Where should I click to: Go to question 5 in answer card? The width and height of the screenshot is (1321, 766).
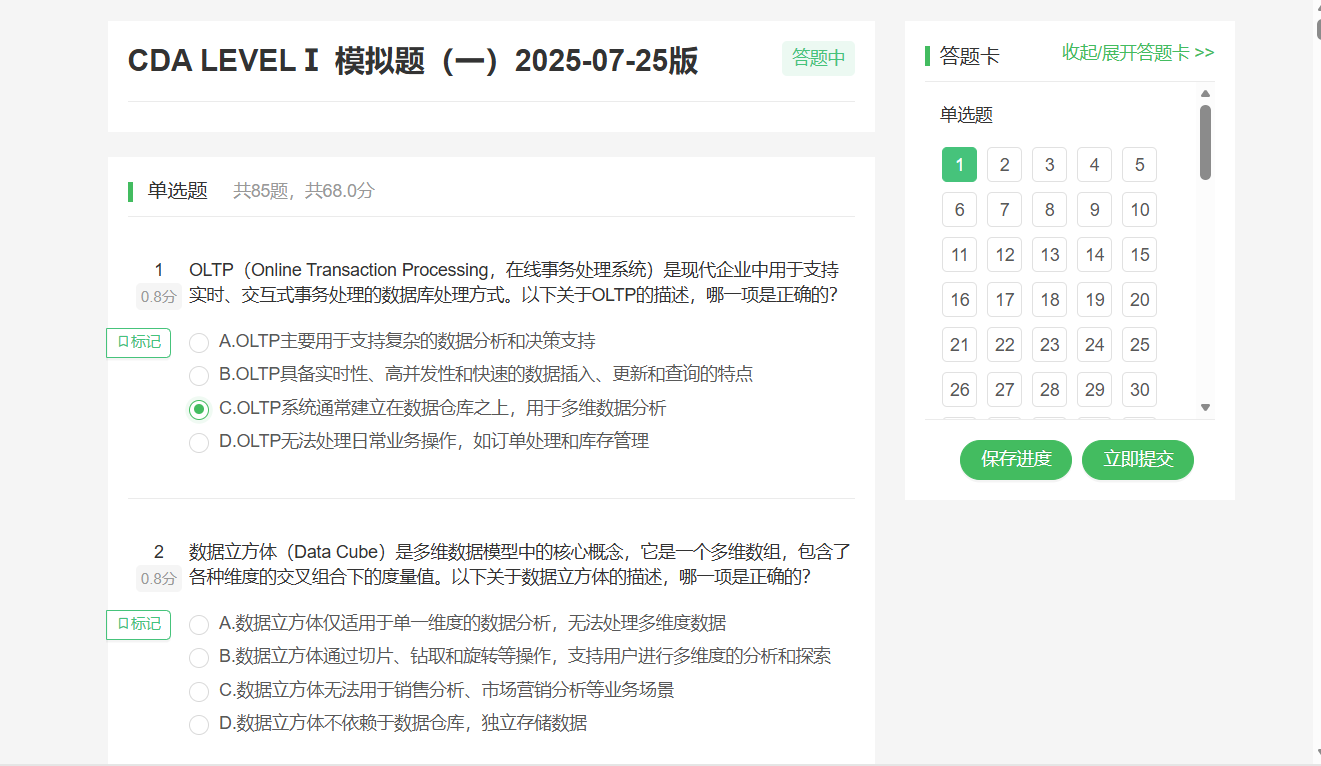pyautogui.click(x=1139, y=165)
